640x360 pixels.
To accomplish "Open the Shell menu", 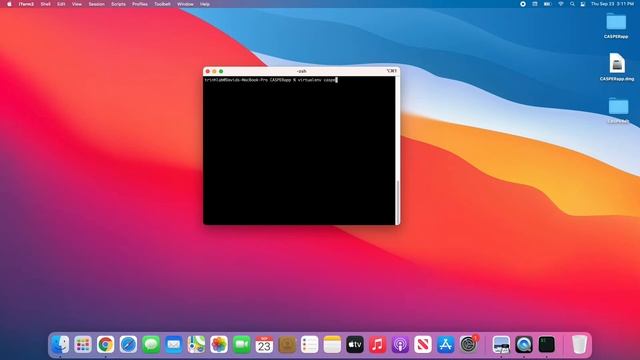I will point(45,4).
